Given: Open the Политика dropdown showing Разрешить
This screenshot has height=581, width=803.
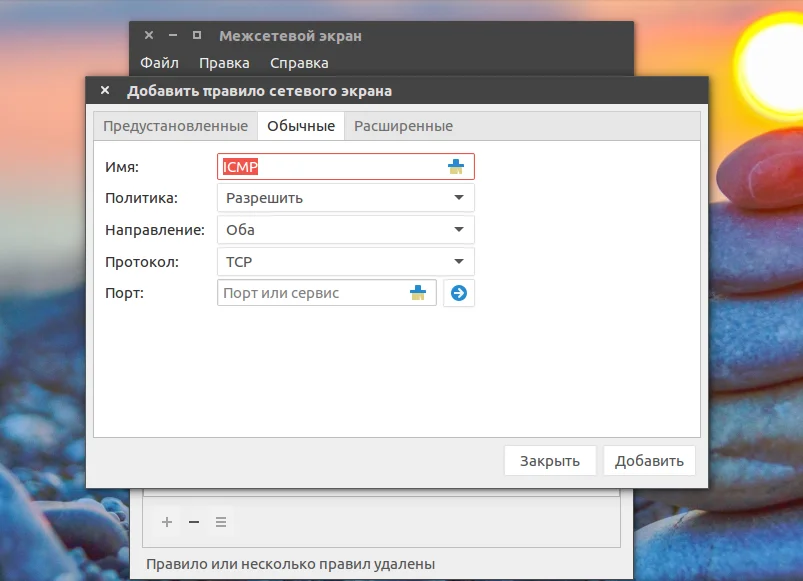Looking at the screenshot, I should tap(346, 198).
